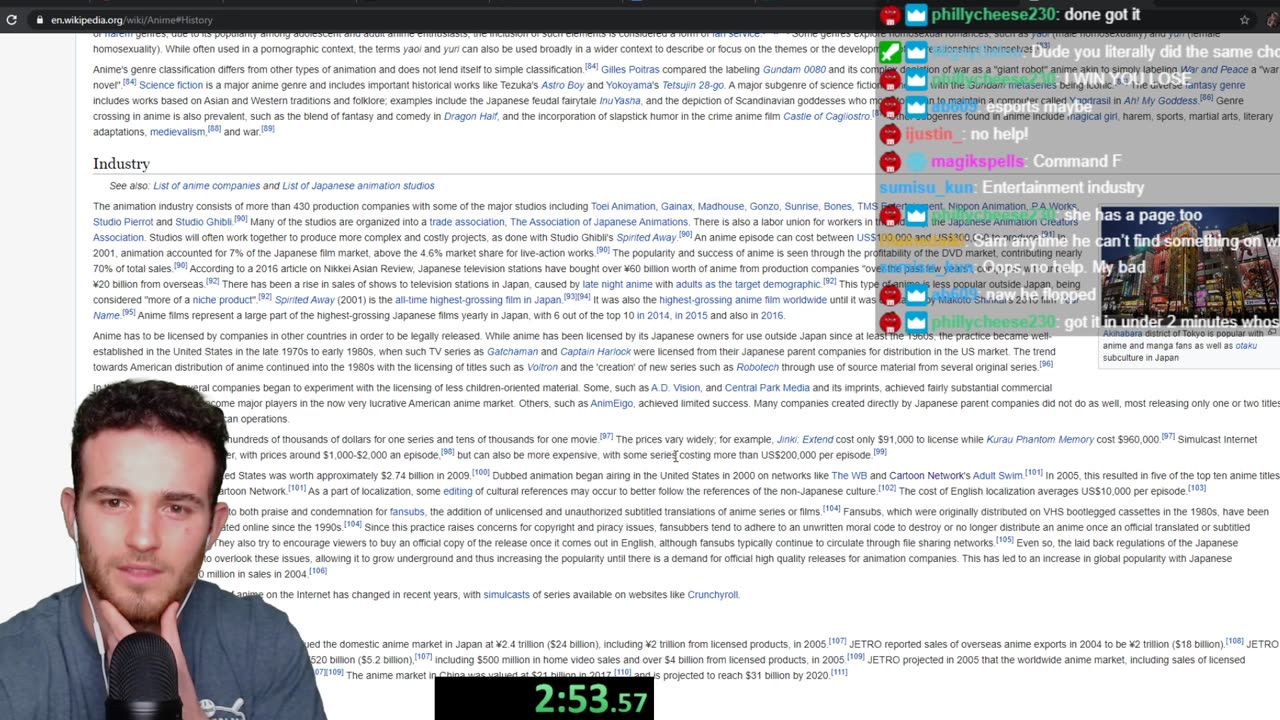Open the Captain Harlock link
1280x720 pixels.
pos(595,352)
